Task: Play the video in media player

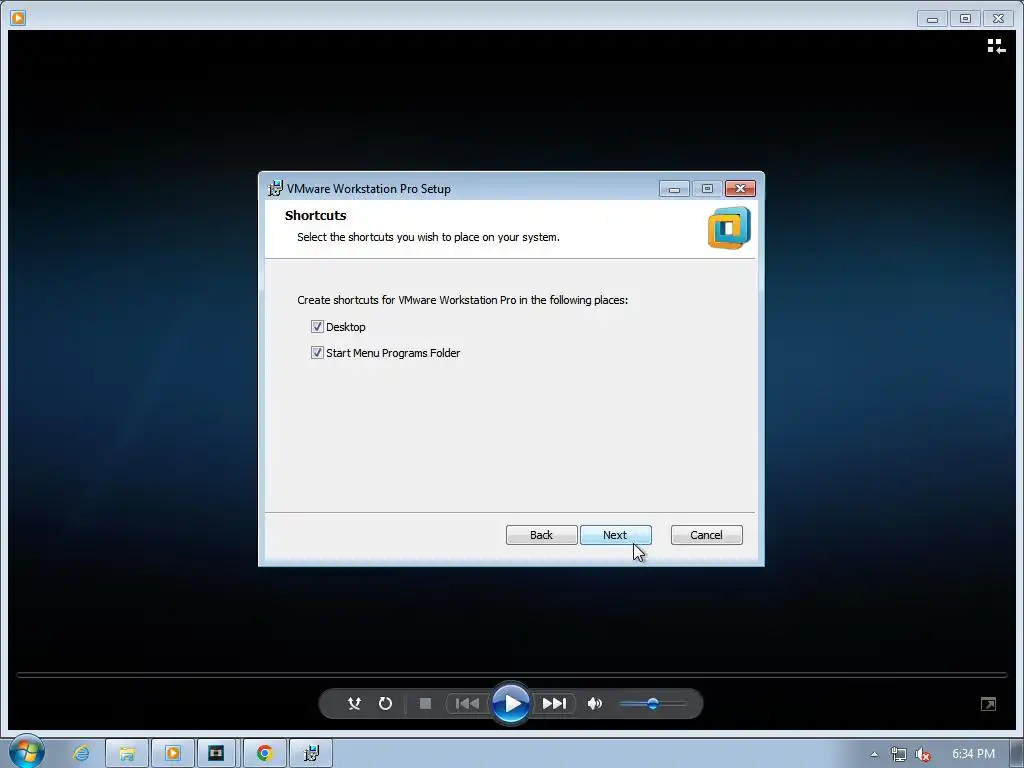Action: click(x=511, y=703)
